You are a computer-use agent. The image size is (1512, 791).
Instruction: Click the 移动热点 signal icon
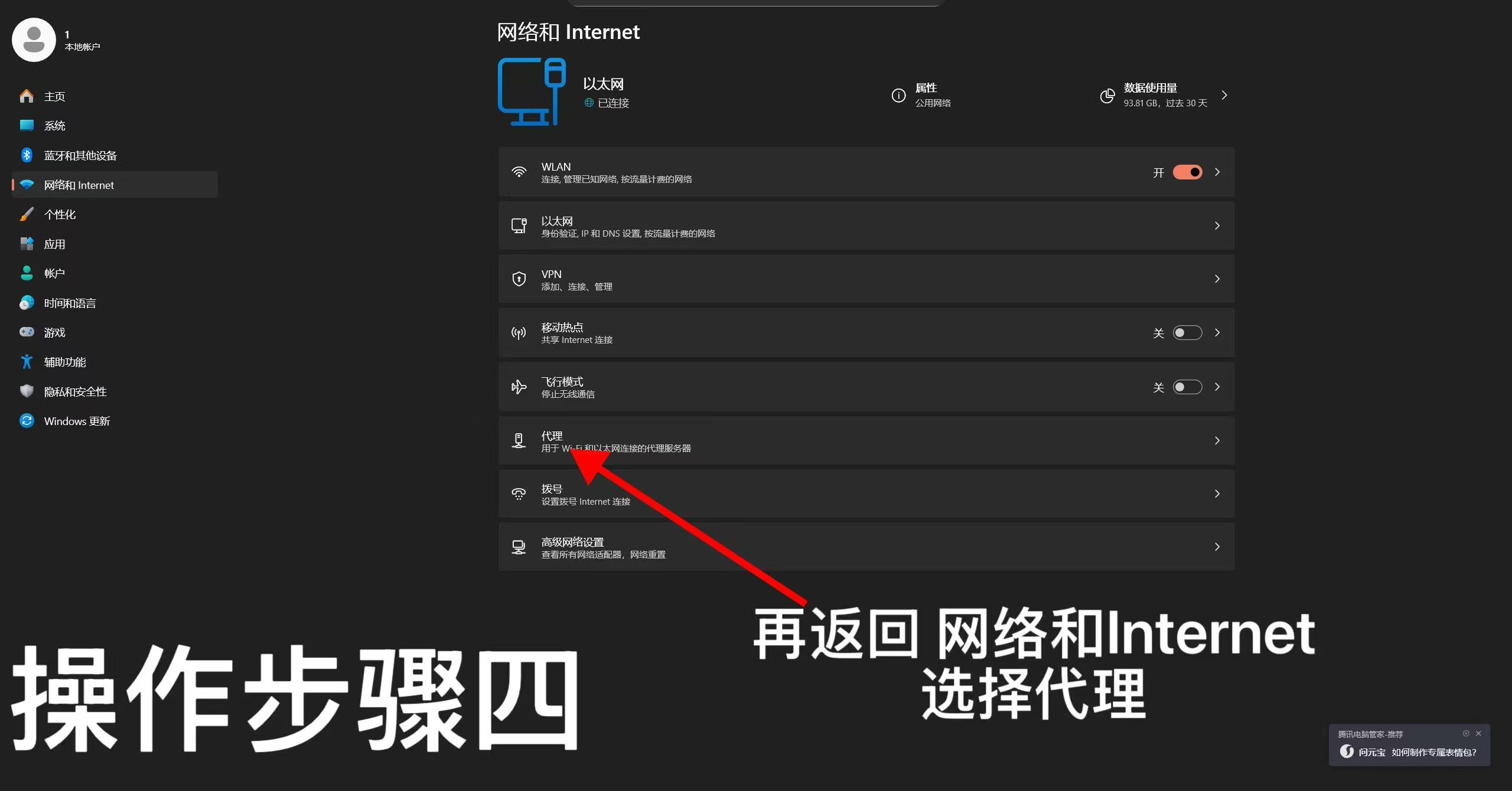coord(519,332)
